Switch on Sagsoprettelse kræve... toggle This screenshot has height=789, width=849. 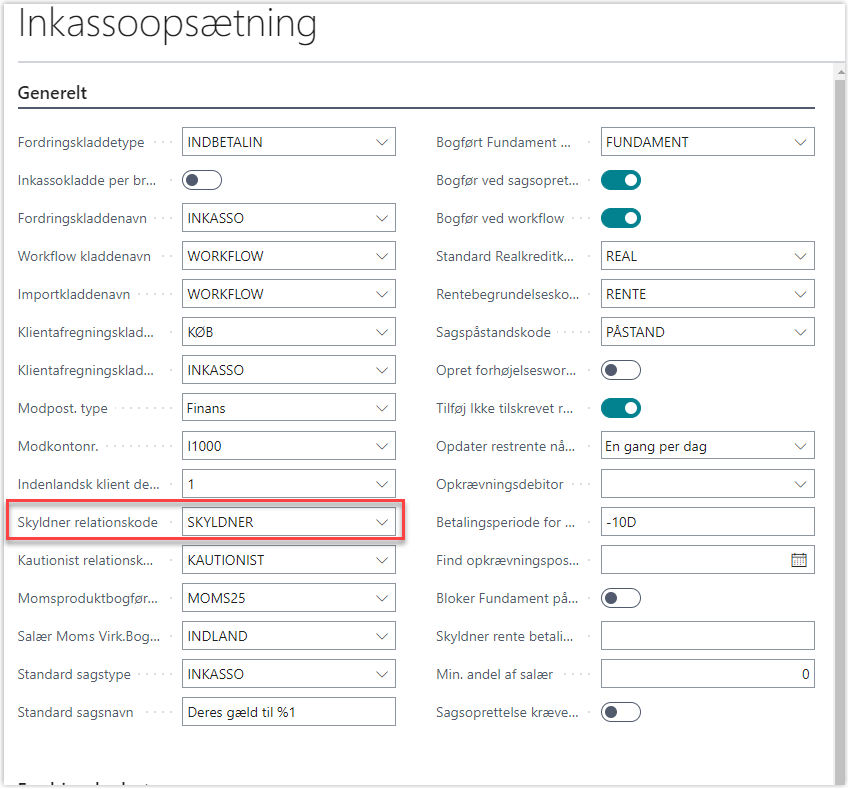(620, 712)
